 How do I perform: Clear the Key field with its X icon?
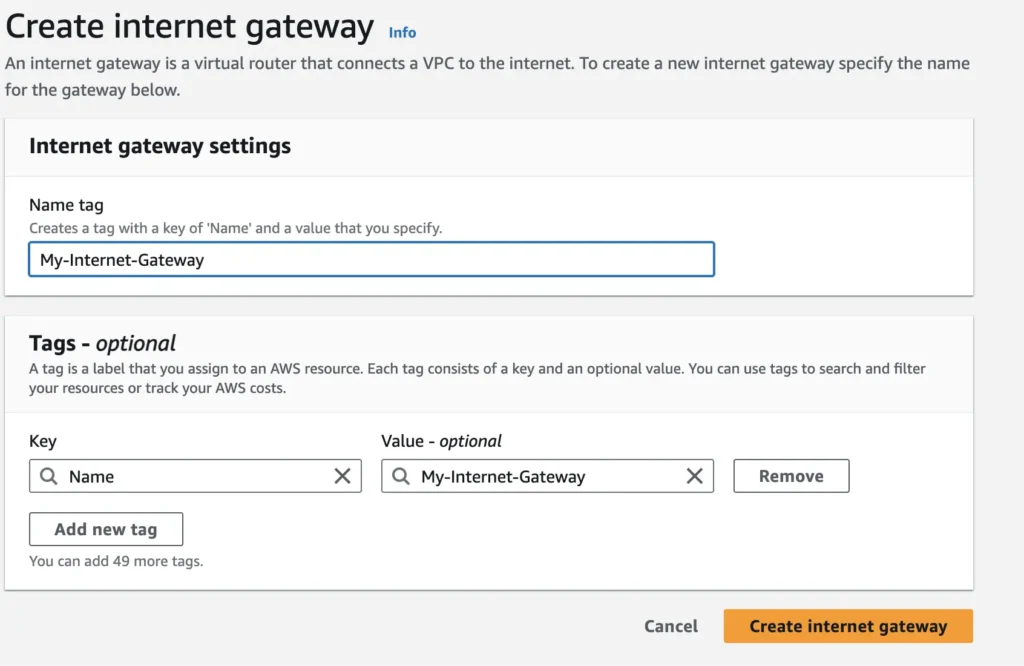342,477
